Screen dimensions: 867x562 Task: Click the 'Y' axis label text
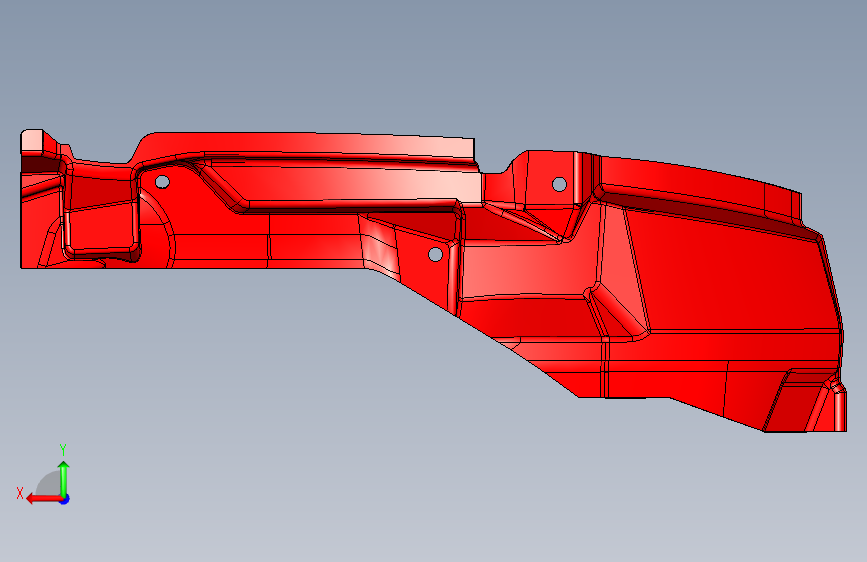[63, 450]
